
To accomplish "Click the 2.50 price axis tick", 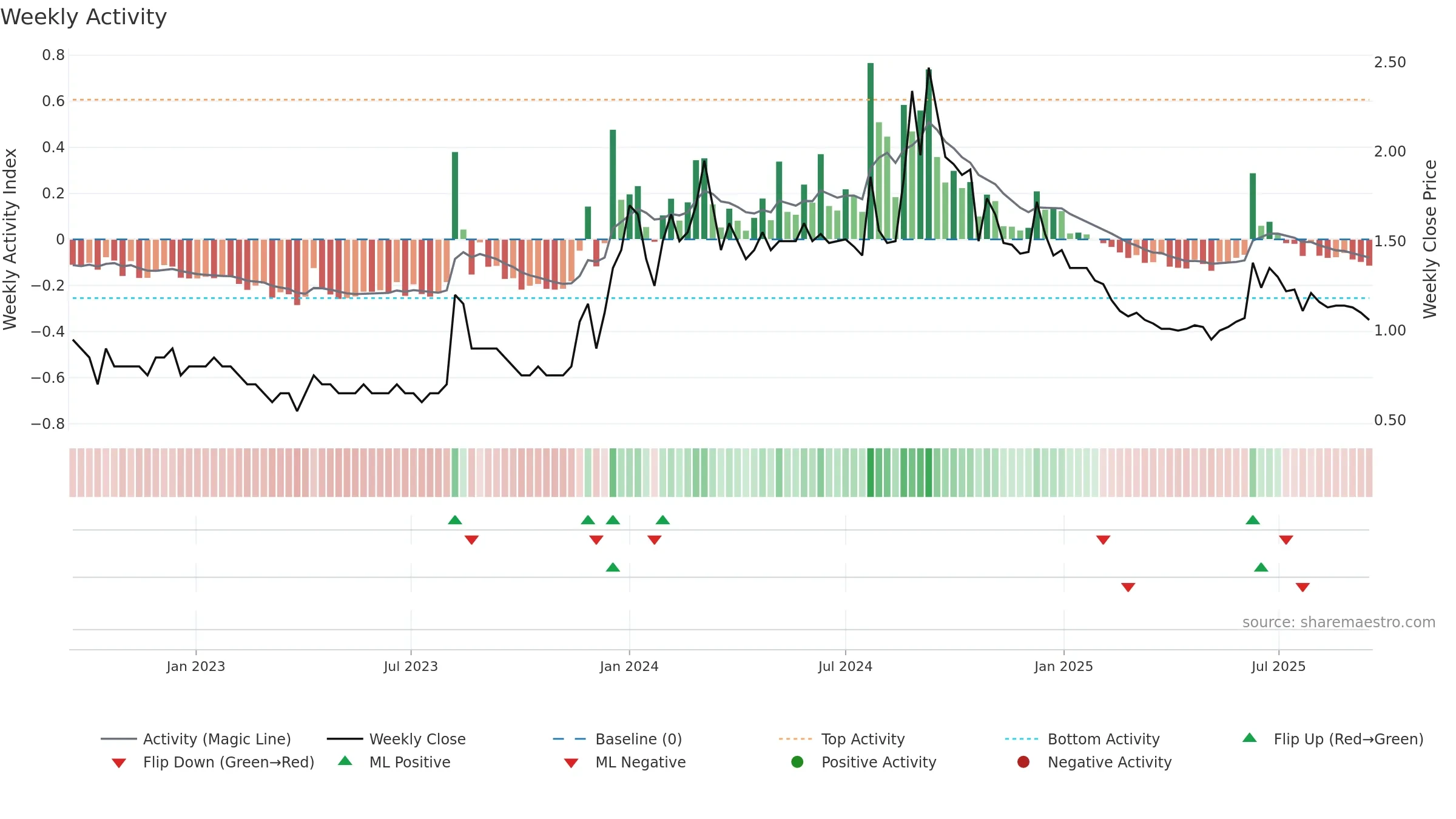I will tap(1390, 62).
